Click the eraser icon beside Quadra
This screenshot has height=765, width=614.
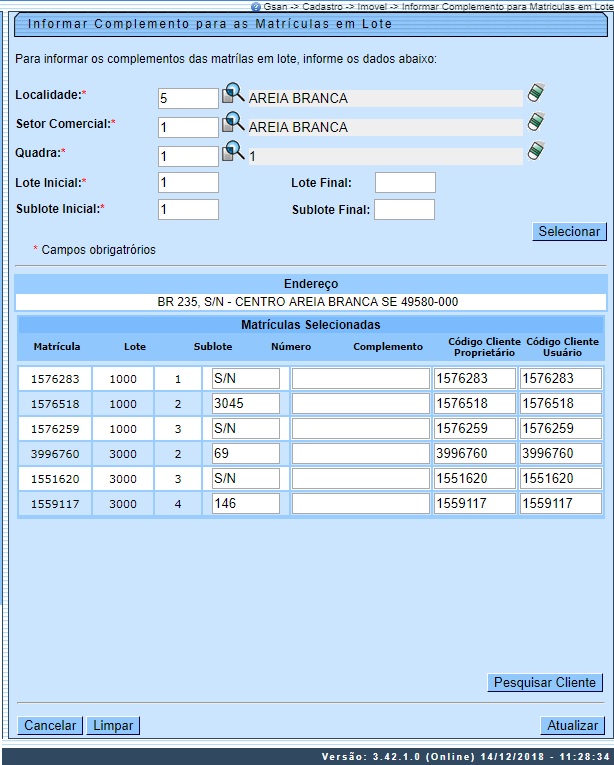coord(536,152)
